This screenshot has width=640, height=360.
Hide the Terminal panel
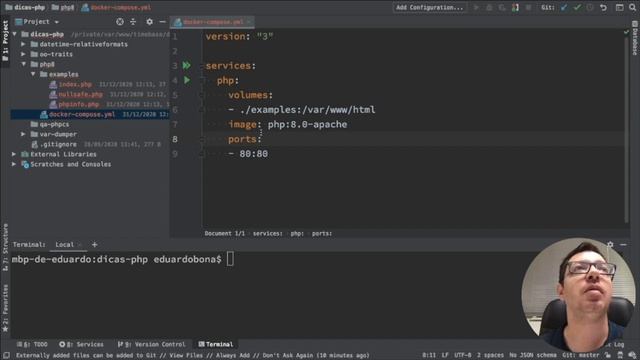623,244
